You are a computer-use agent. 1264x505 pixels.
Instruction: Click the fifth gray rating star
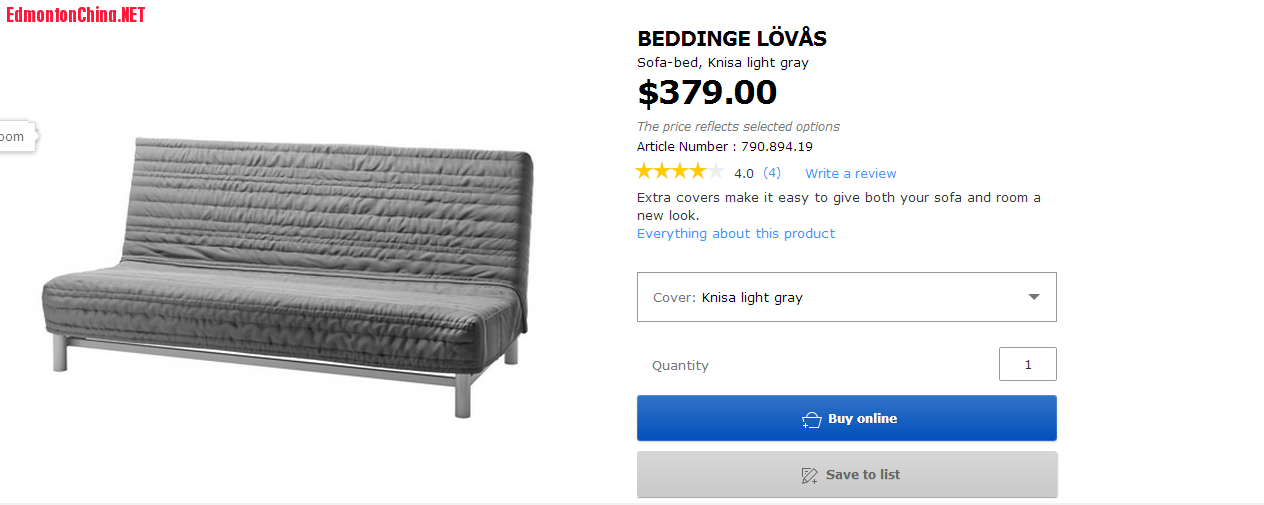(x=716, y=172)
